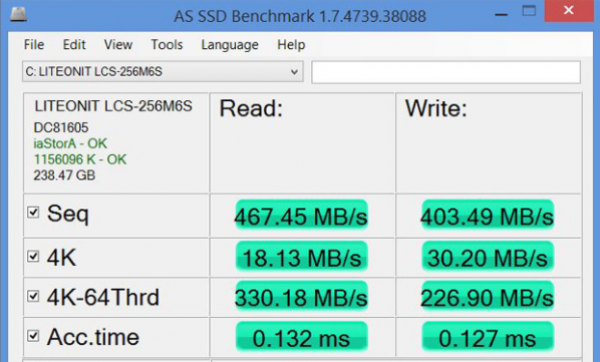
Task: Open the Tools menu
Action: pos(167,45)
